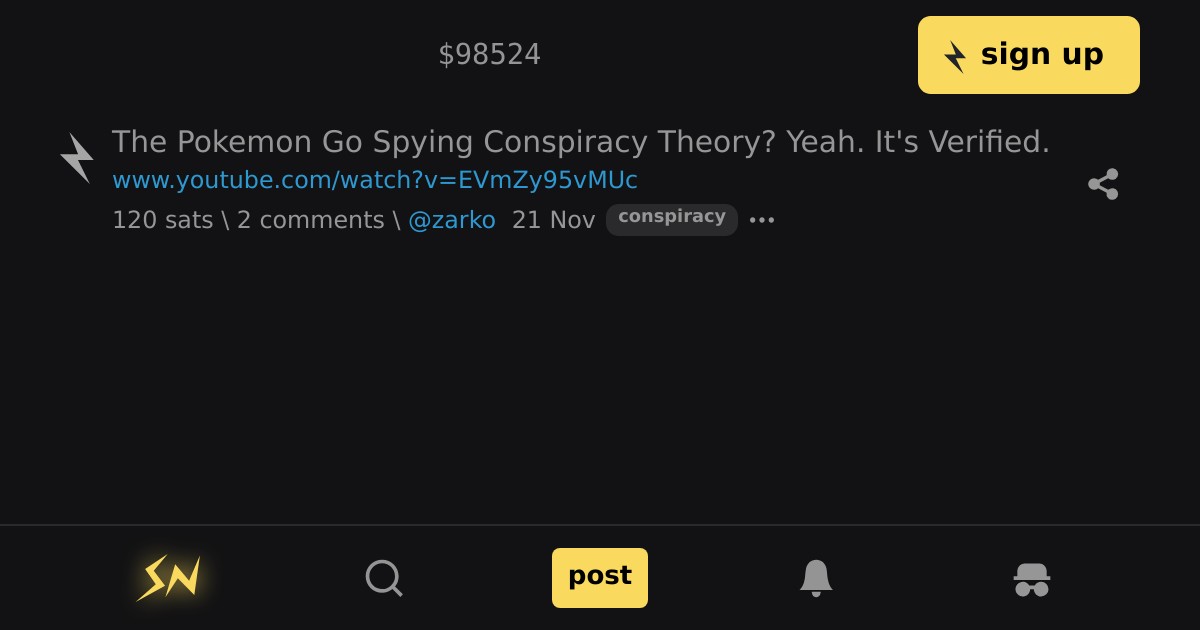The height and width of the screenshot is (630, 1200).
Task: Go home via the SN logo
Action: click(169, 578)
